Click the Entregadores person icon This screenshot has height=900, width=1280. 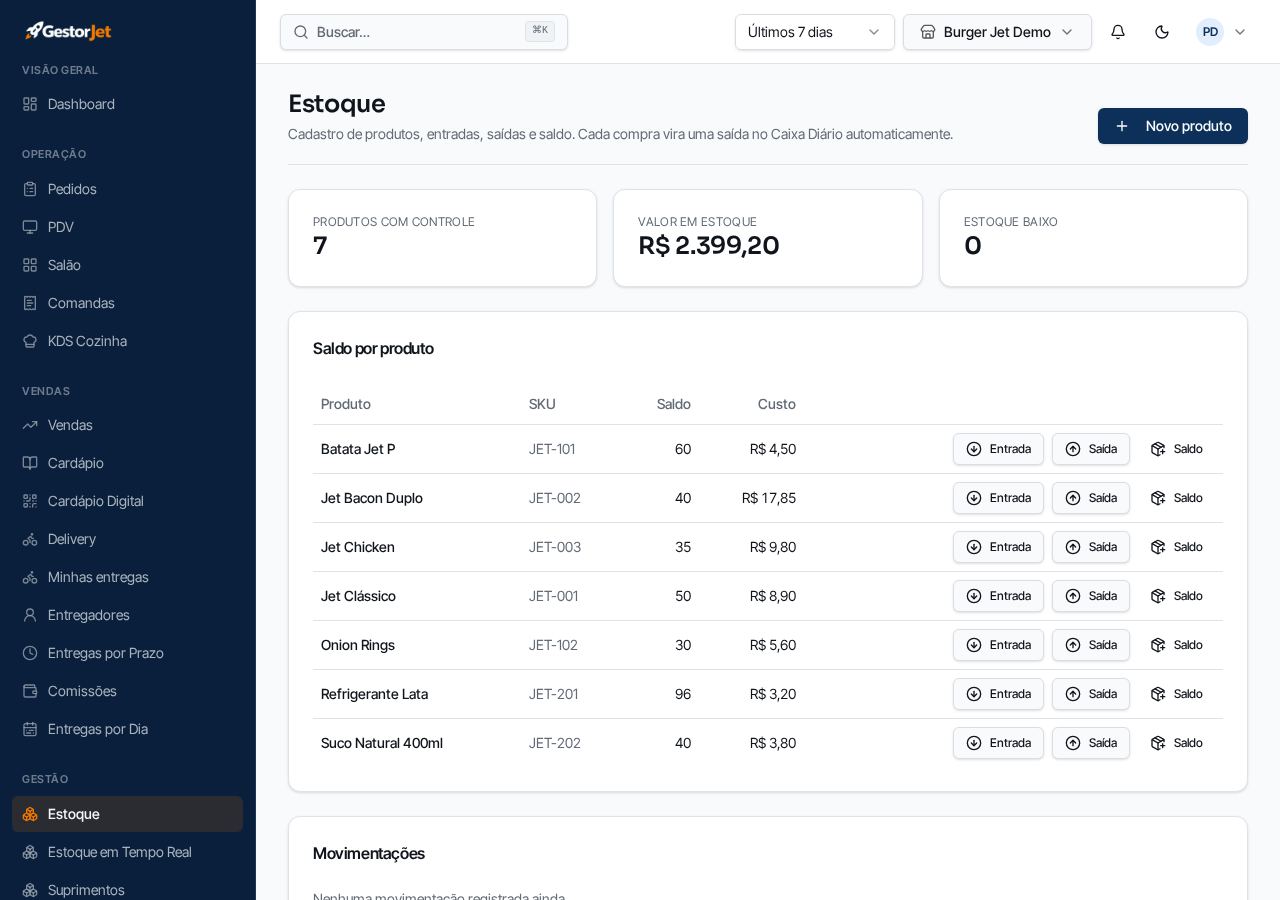pos(30,615)
